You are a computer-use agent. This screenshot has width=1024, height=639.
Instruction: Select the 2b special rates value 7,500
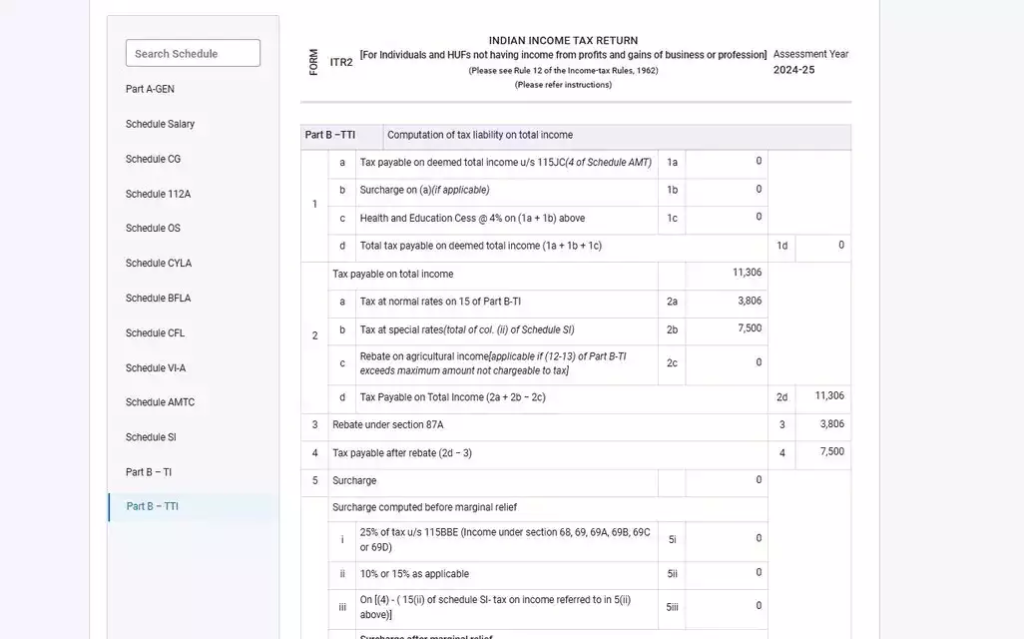point(726,328)
